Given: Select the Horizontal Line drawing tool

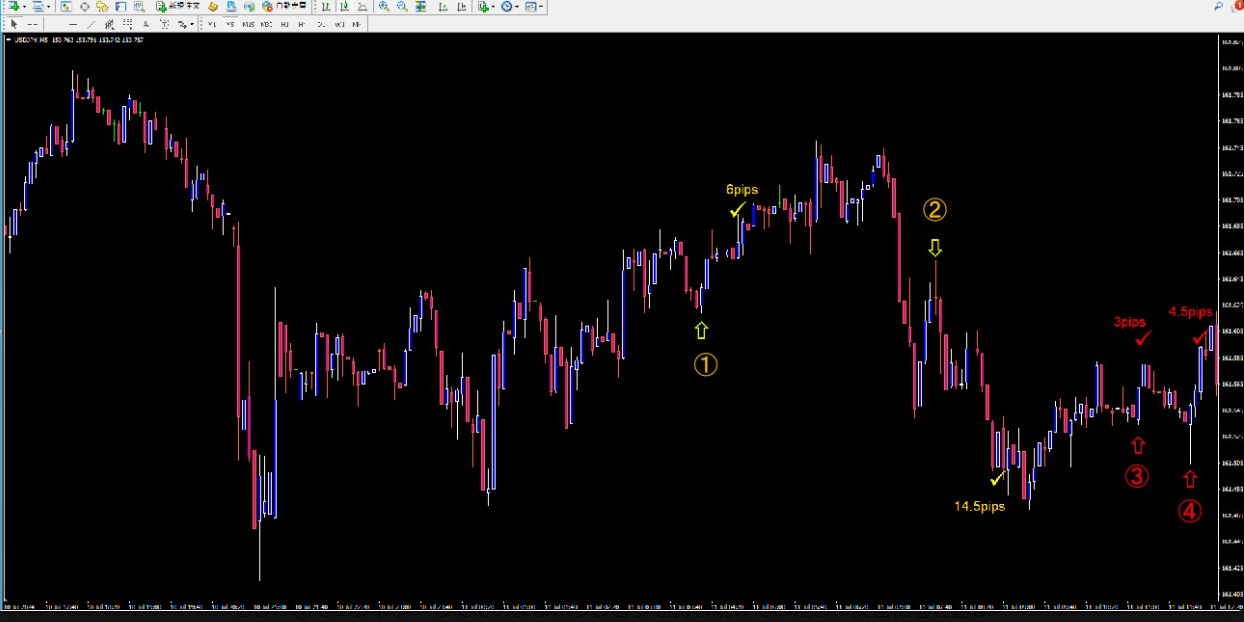Looking at the screenshot, I should point(73,24).
